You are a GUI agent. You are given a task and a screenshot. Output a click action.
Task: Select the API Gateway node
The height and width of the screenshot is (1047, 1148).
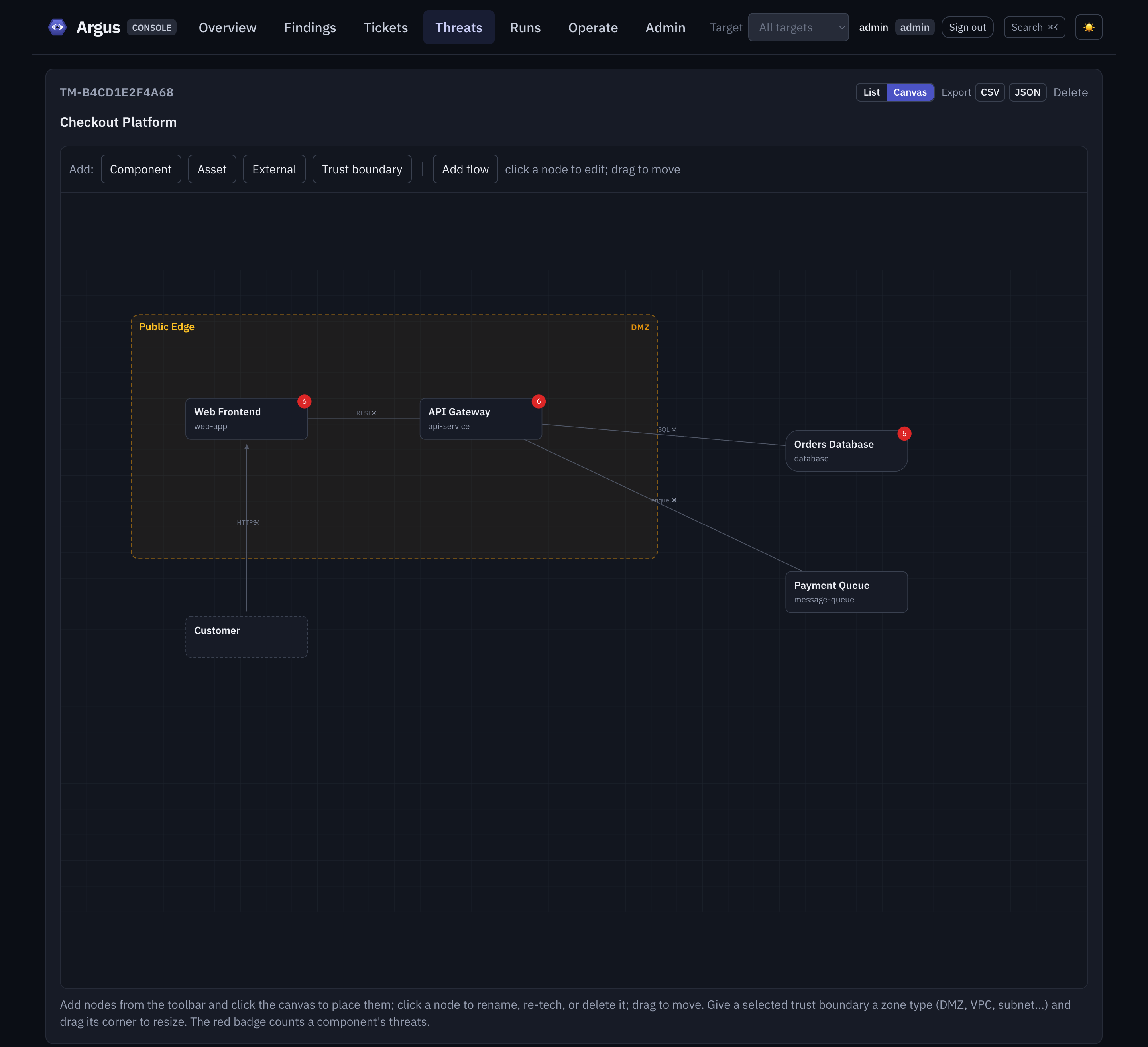481,419
